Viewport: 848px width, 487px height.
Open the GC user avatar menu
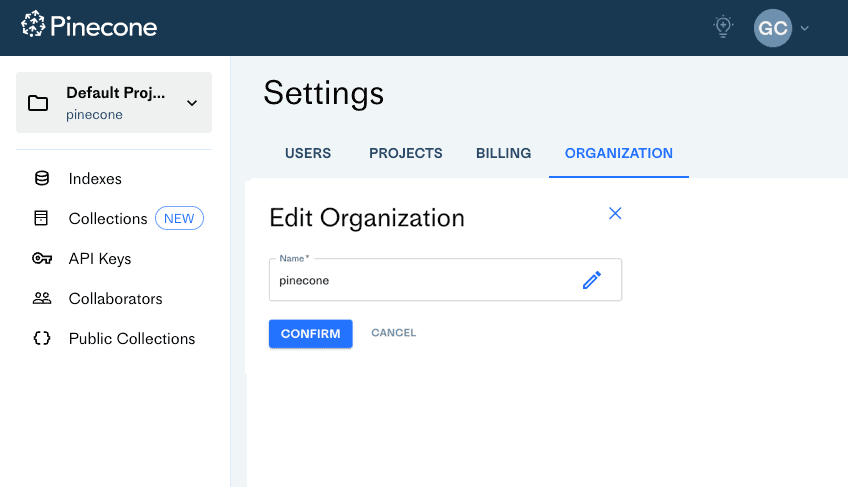772,28
